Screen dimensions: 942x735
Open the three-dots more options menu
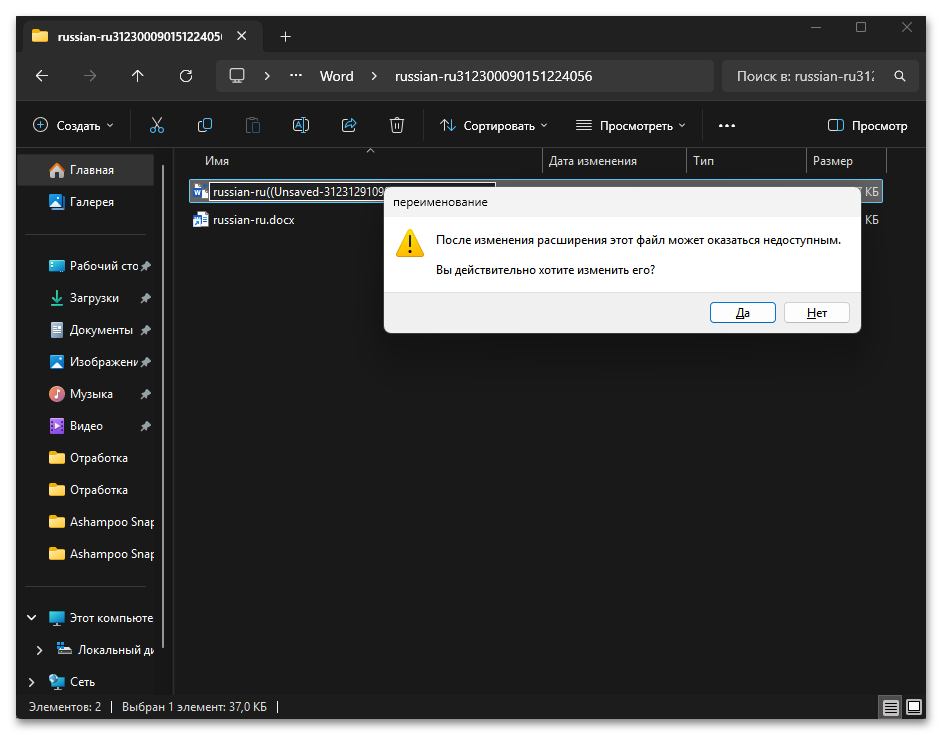point(727,125)
